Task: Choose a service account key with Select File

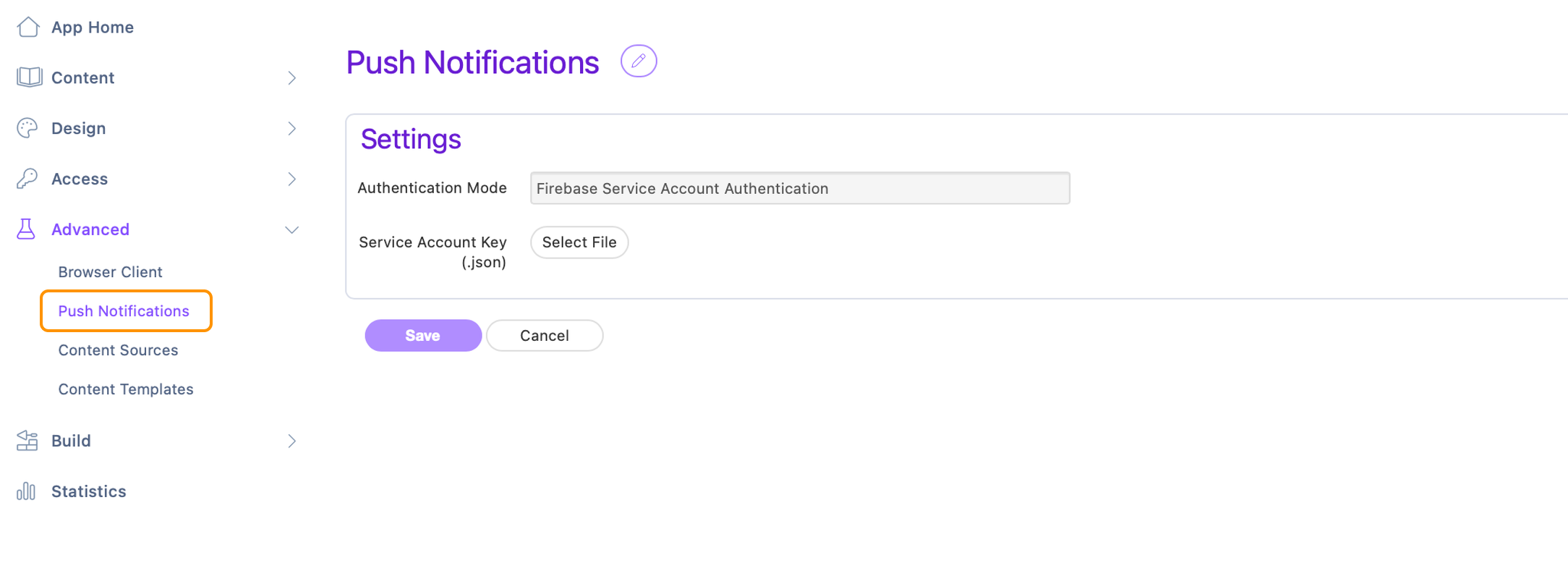Action: coord(579,242)
